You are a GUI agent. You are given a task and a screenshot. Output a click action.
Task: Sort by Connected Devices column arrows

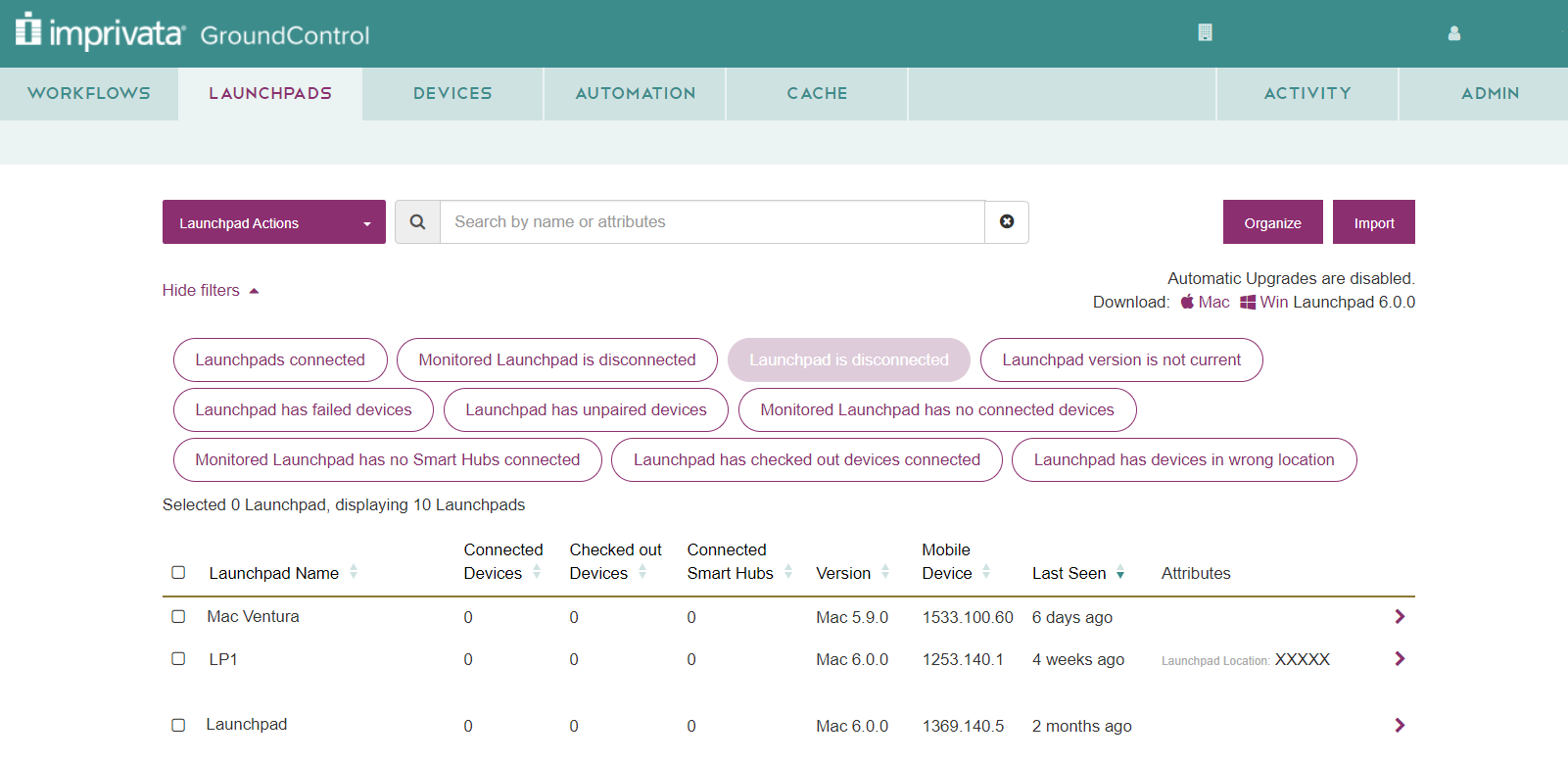pos(537,572)
